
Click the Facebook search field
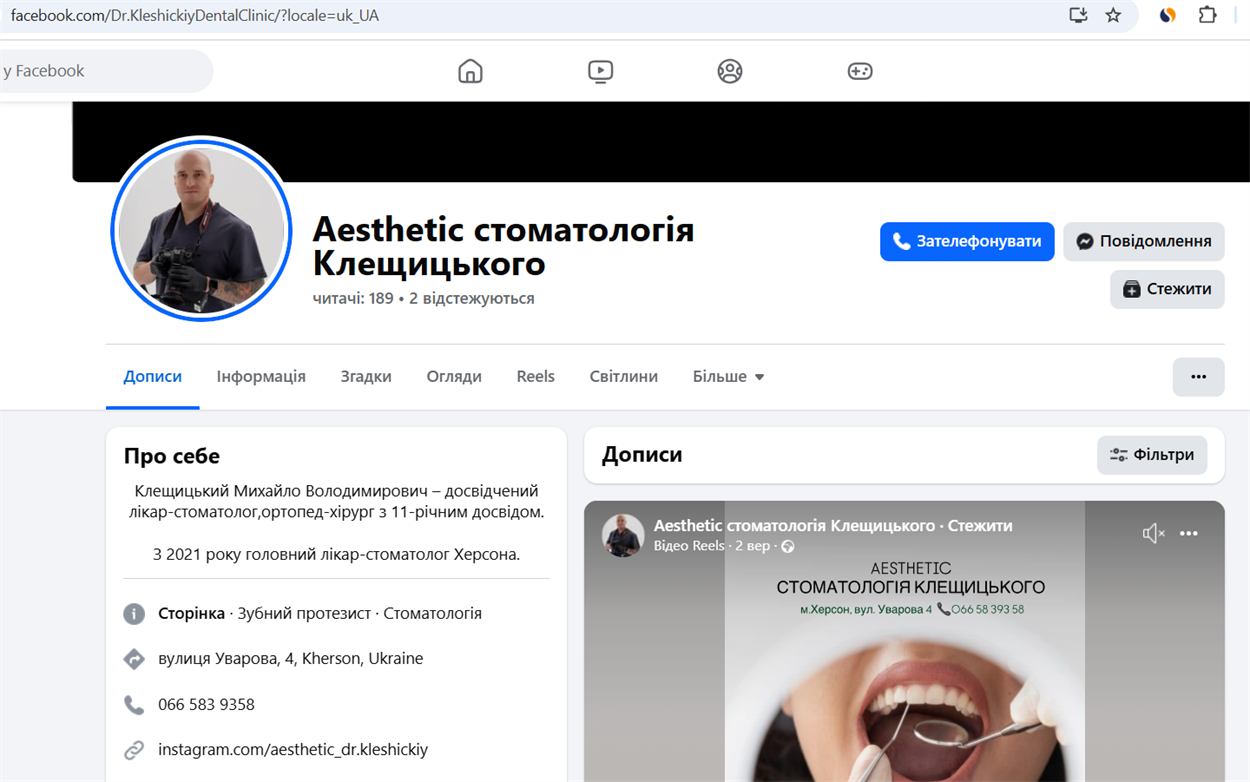105,71
